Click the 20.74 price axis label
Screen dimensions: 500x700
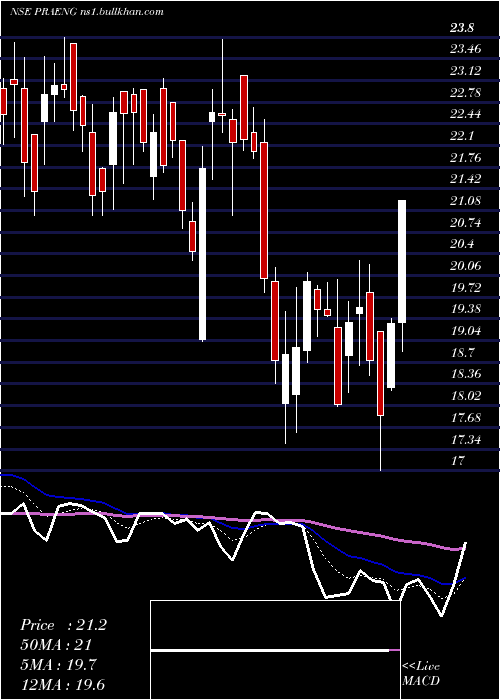(x=466, y=223)
